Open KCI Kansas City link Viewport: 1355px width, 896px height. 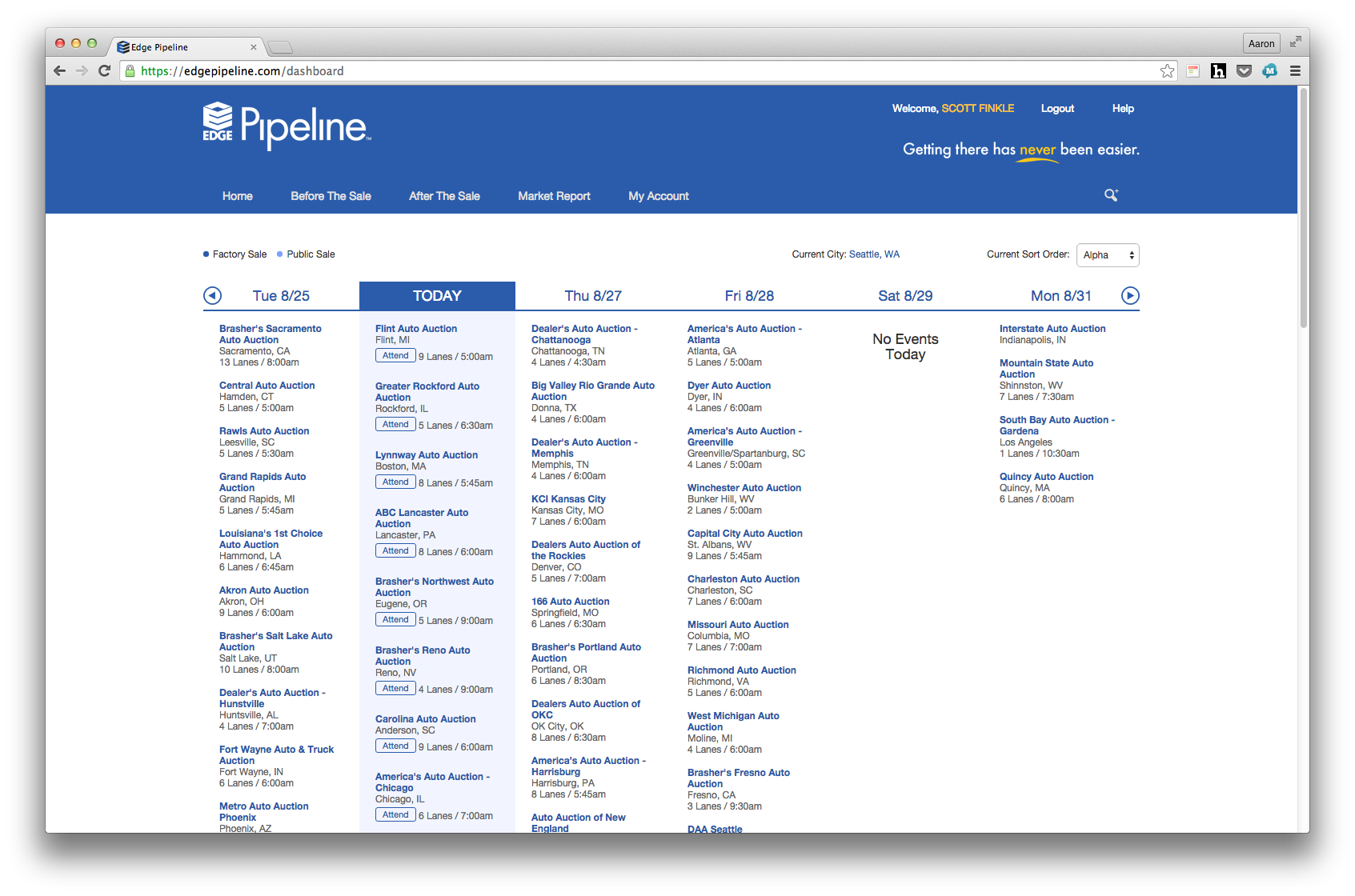(x=568, y=499)
